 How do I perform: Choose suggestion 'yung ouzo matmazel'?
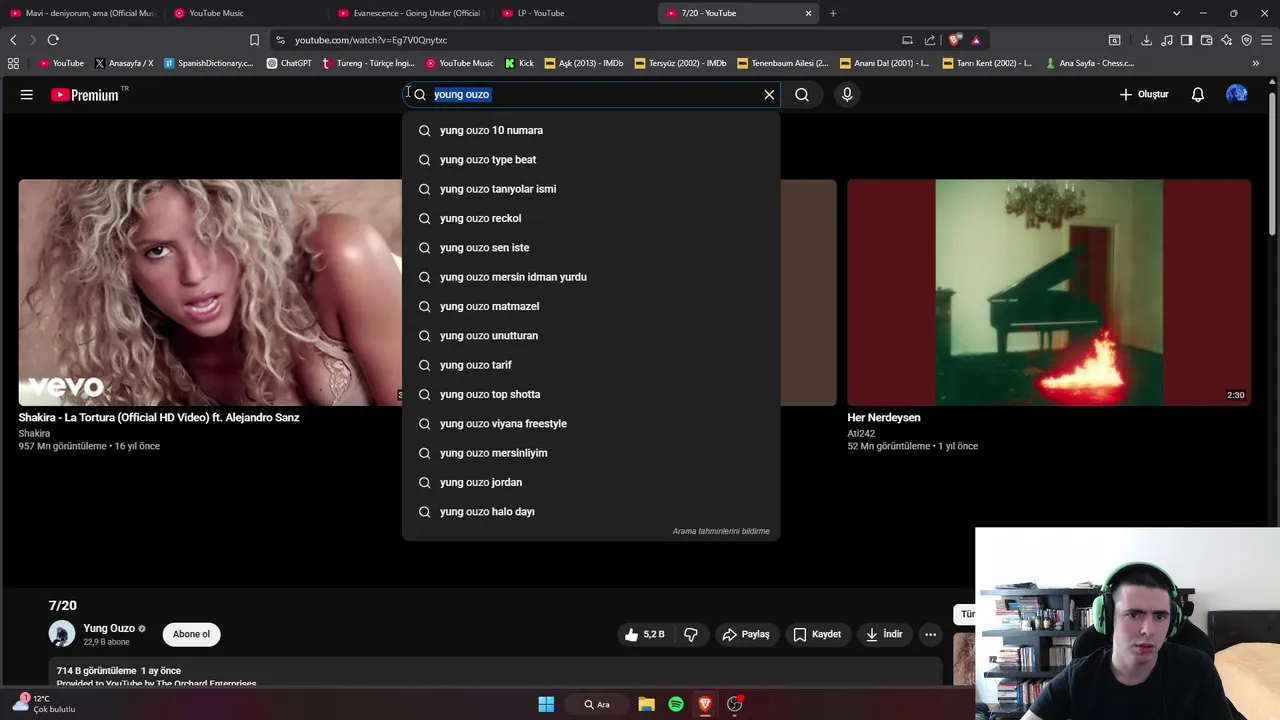point(591,306)
